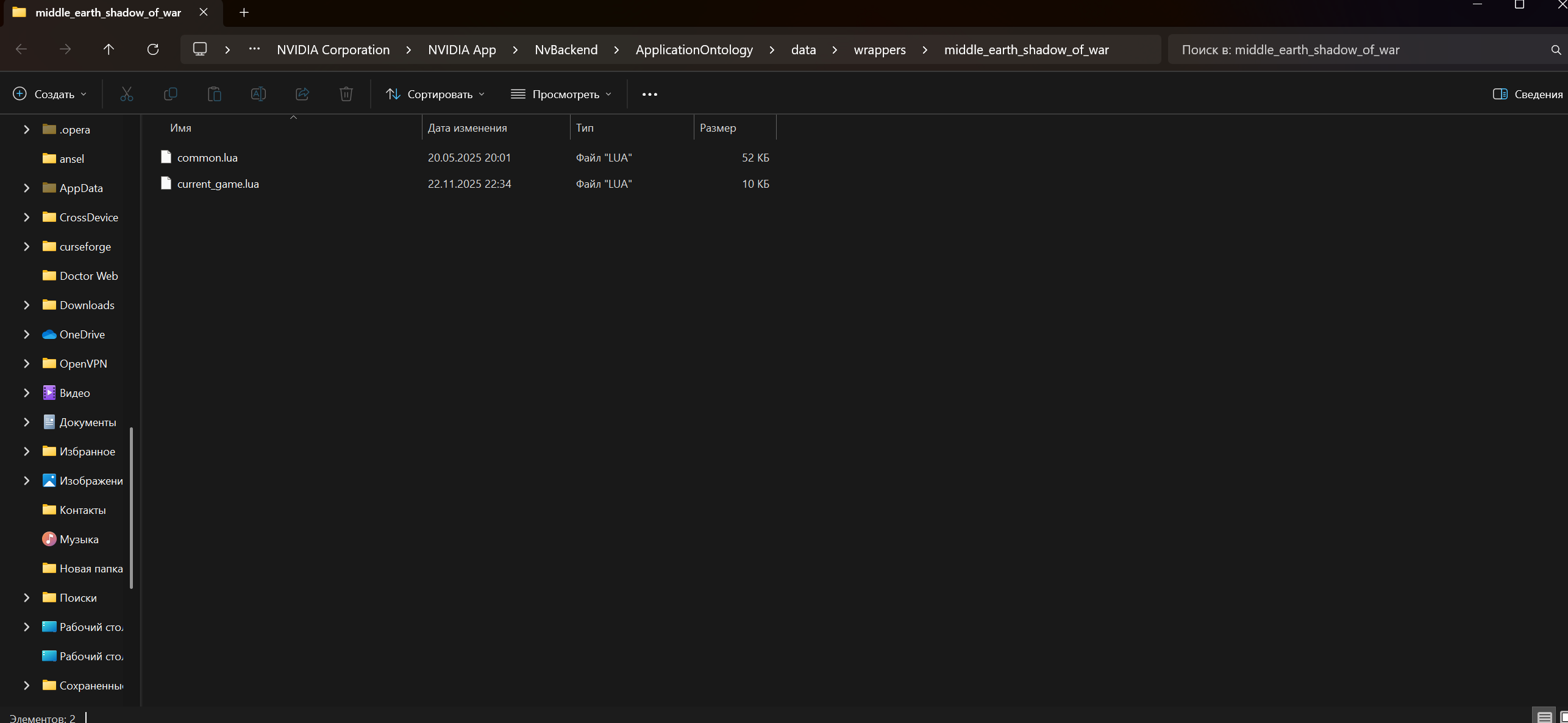1568x723 pixels.
Task: Click the Share icon in toolbar
Action: coord(302,94)
